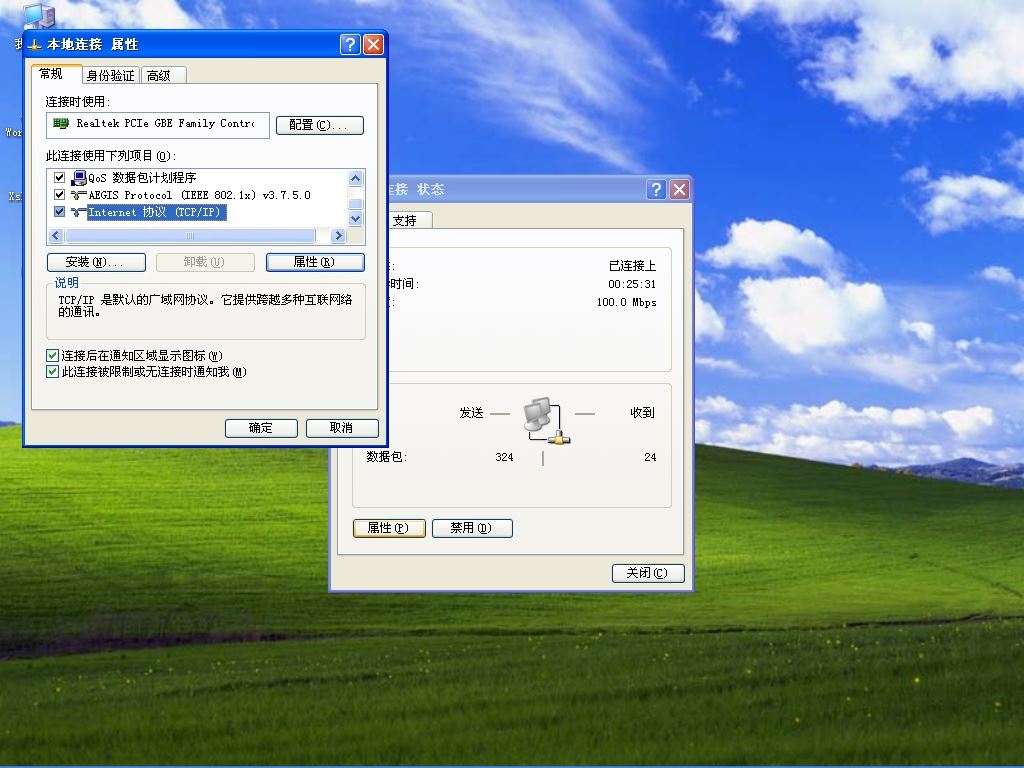Click the 数据包: label
This screenshot has width=1024, height=768.
(x=387, y=457)
